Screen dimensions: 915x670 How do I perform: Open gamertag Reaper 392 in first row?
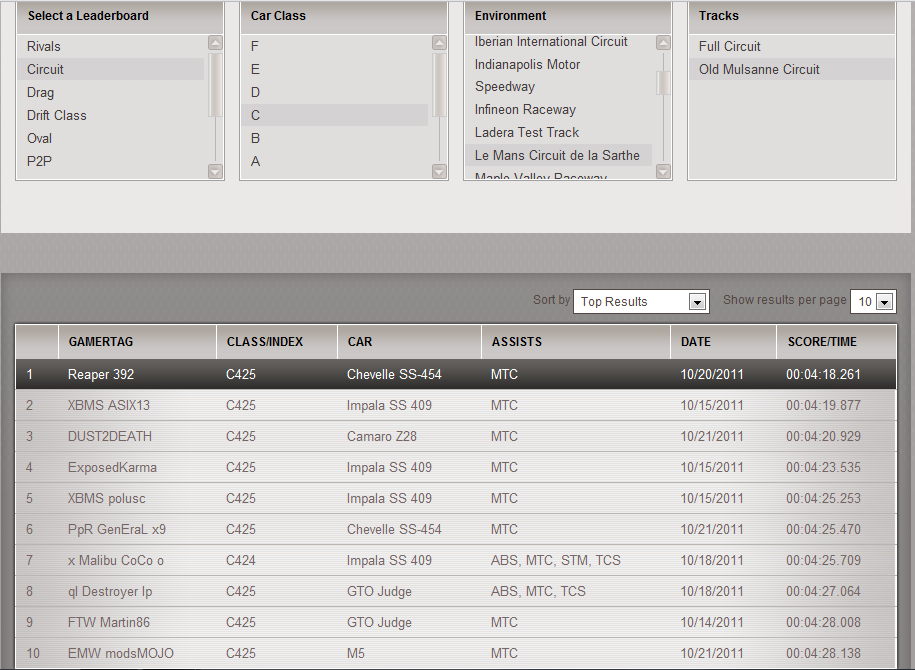tap(101, 375)
